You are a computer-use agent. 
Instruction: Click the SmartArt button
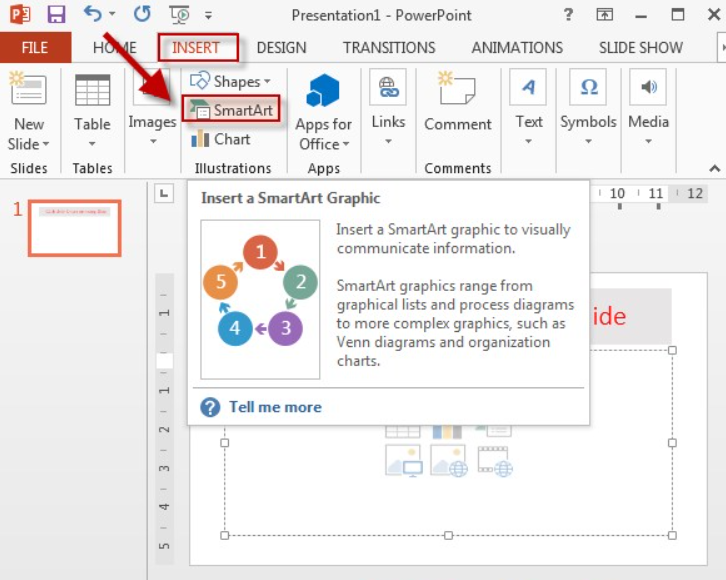pyautogui.click(x=231, y=110)
